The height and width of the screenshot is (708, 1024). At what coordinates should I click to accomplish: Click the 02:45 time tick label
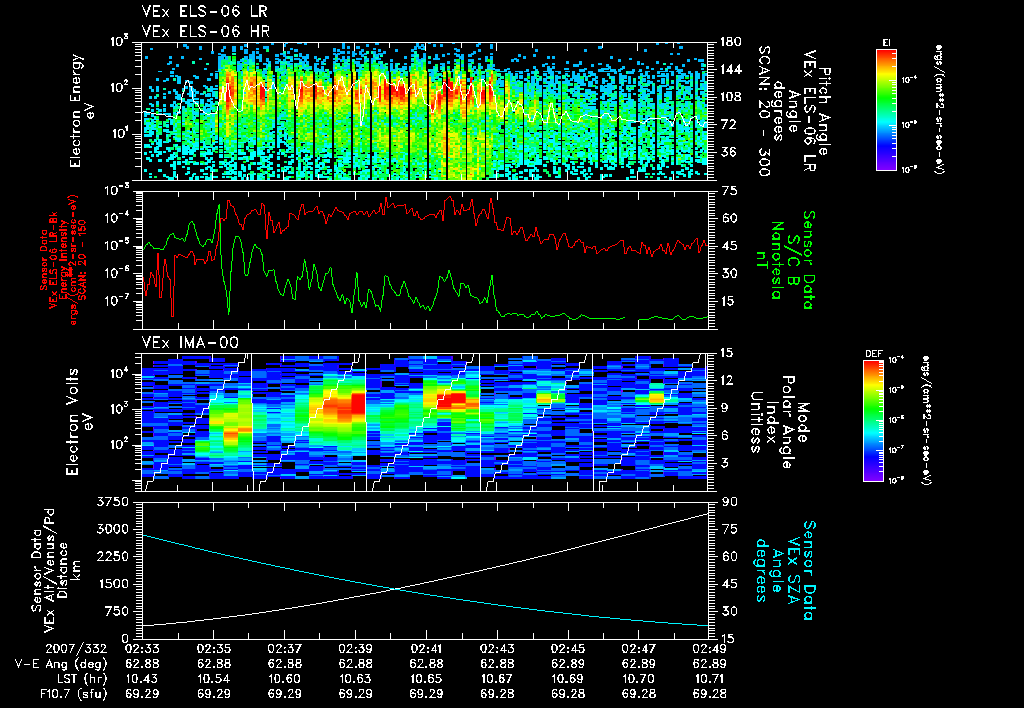(568, 650)
